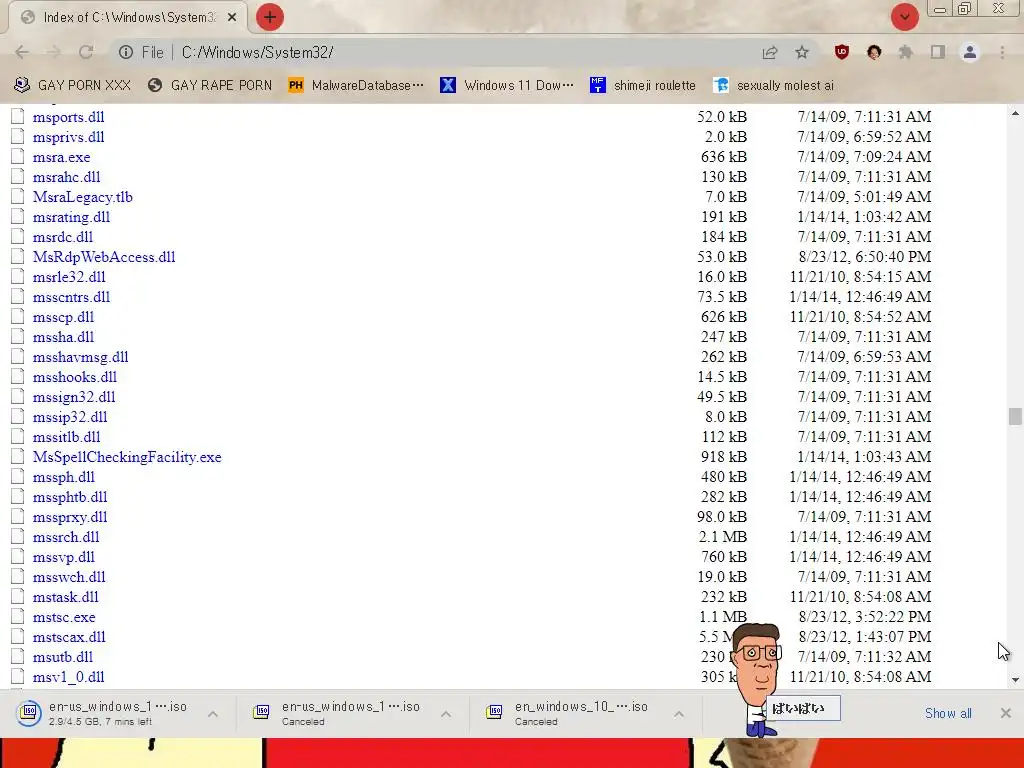Image resolution: width=1024 pixels, height=768 pixels.
Task: Open the MsRdpWebAccess.dll link
Action: pos(104,257)
